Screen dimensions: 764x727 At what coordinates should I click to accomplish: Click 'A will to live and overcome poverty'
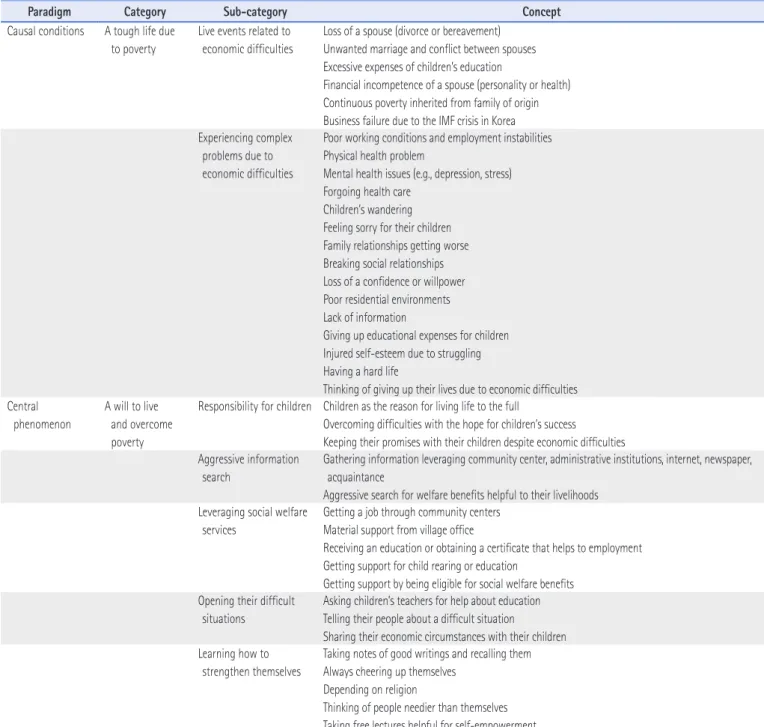coord(138,424)
